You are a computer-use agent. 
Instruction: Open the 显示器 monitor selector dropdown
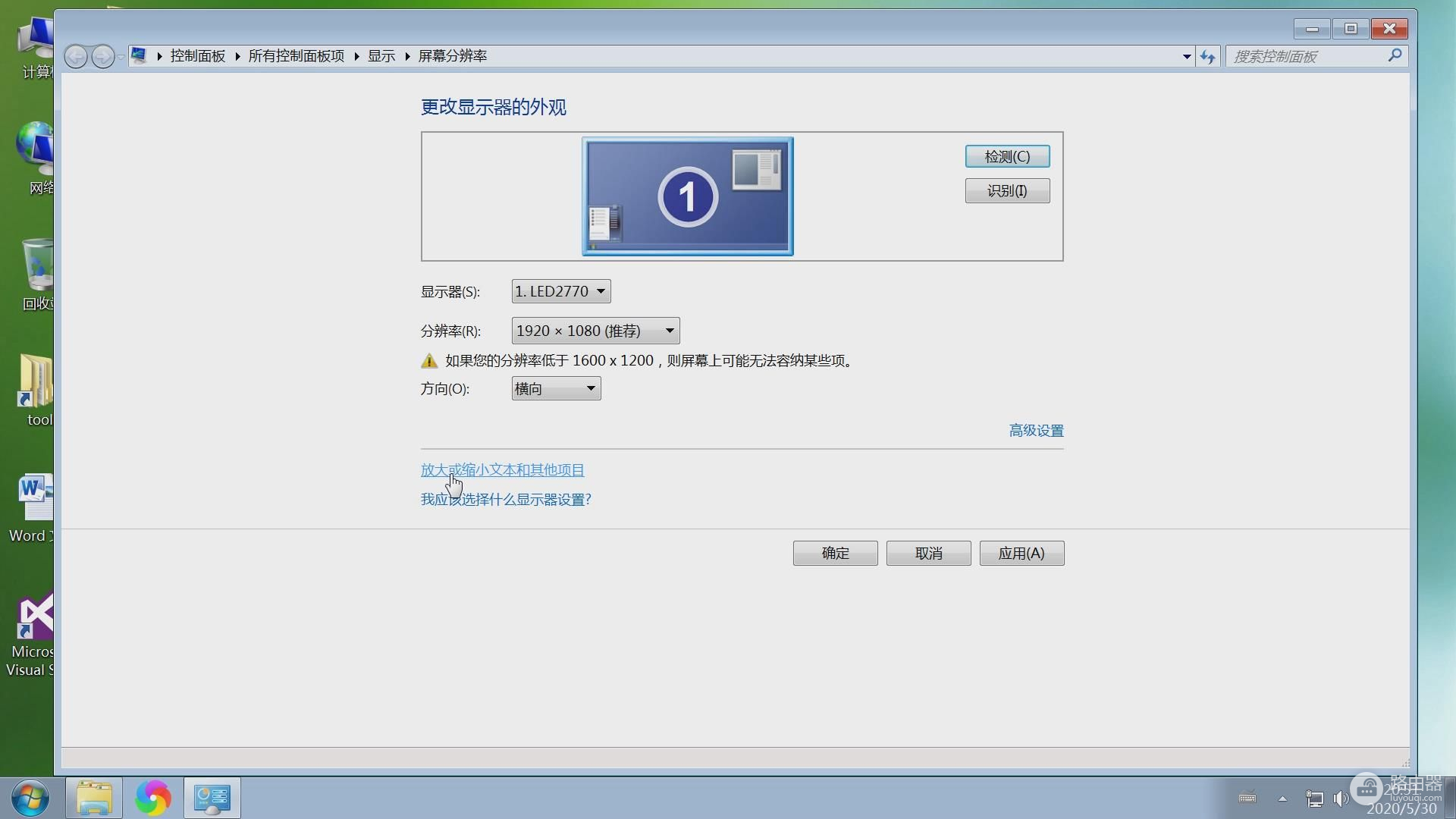coord(559,290)
